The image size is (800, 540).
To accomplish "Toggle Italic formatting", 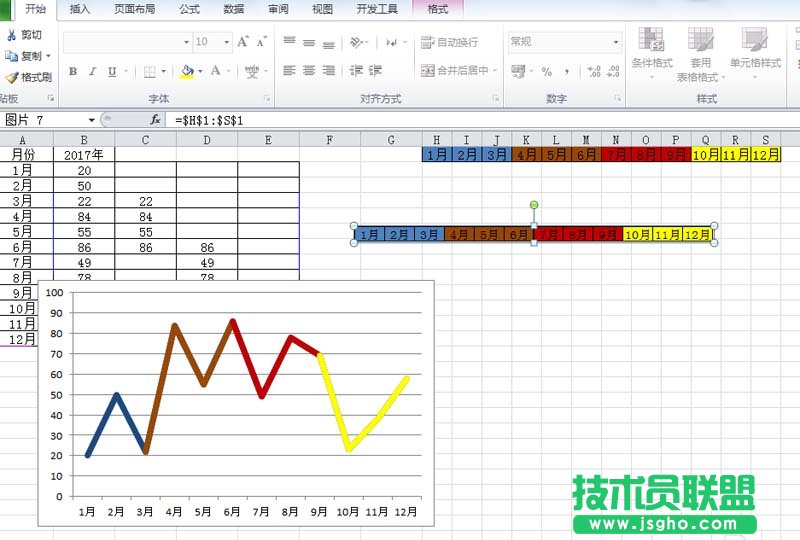I will point(92,71).
